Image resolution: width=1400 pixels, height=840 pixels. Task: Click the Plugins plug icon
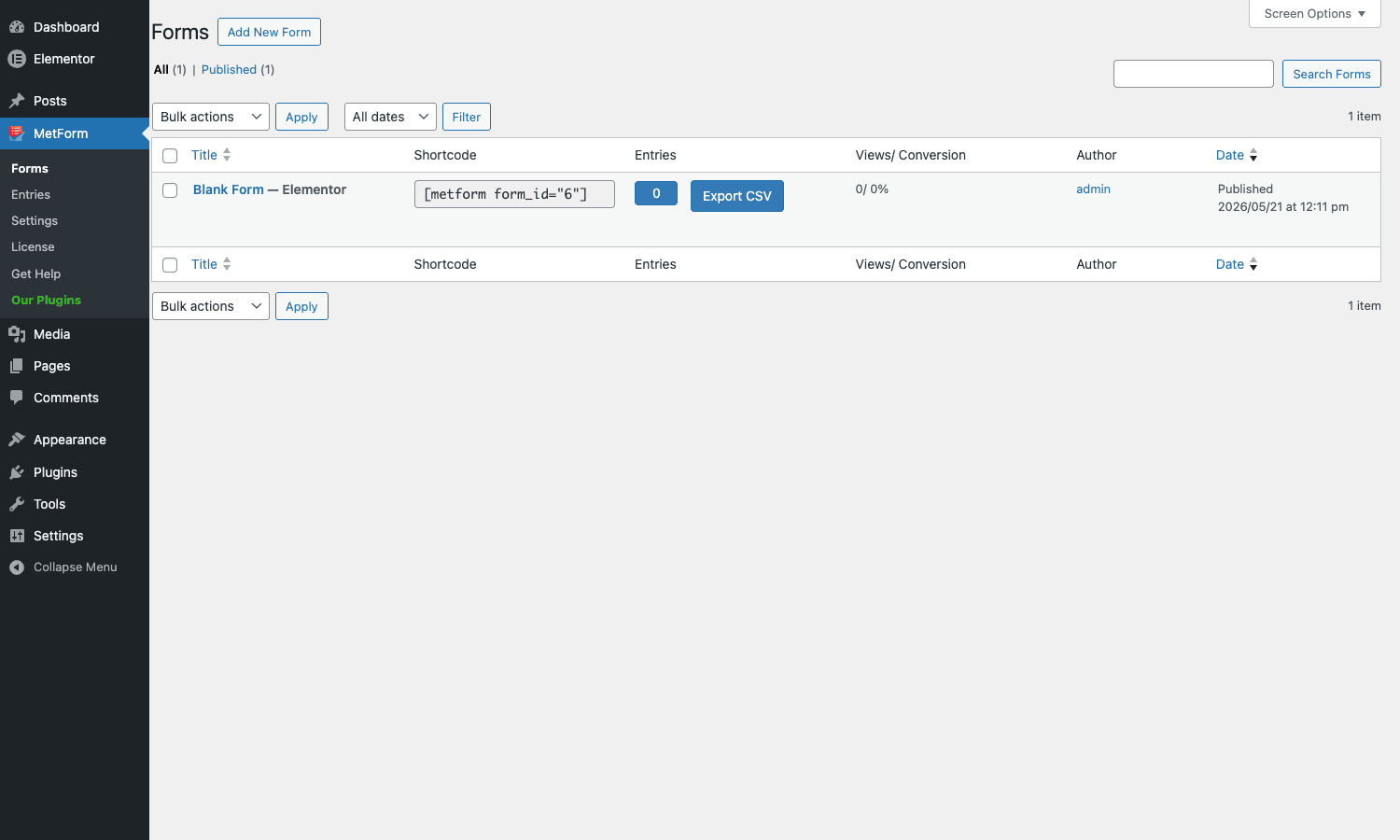point(17,472)
